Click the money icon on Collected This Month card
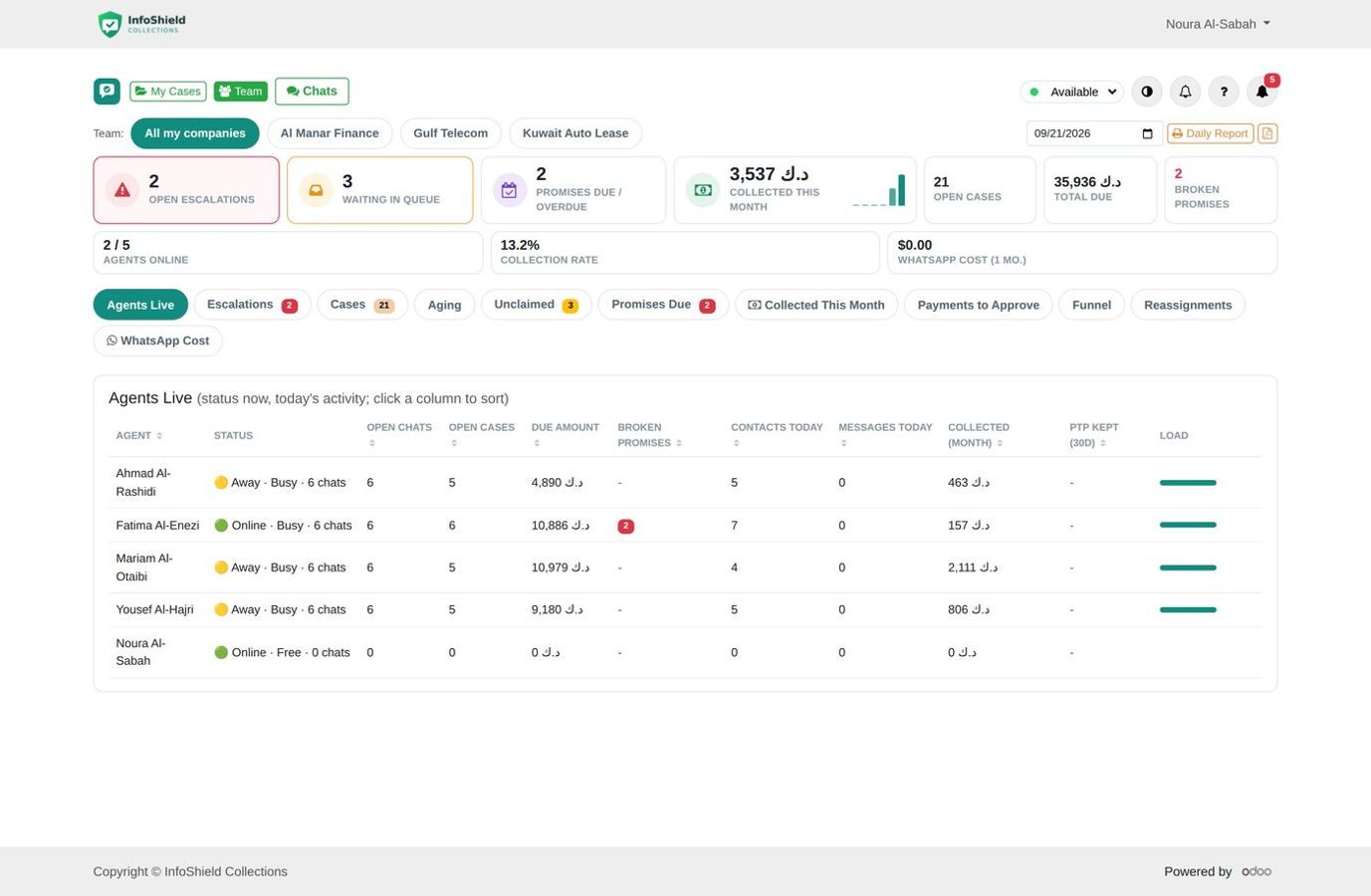The width and height of the screenshot is (1371, 896). tap(703, 190)
